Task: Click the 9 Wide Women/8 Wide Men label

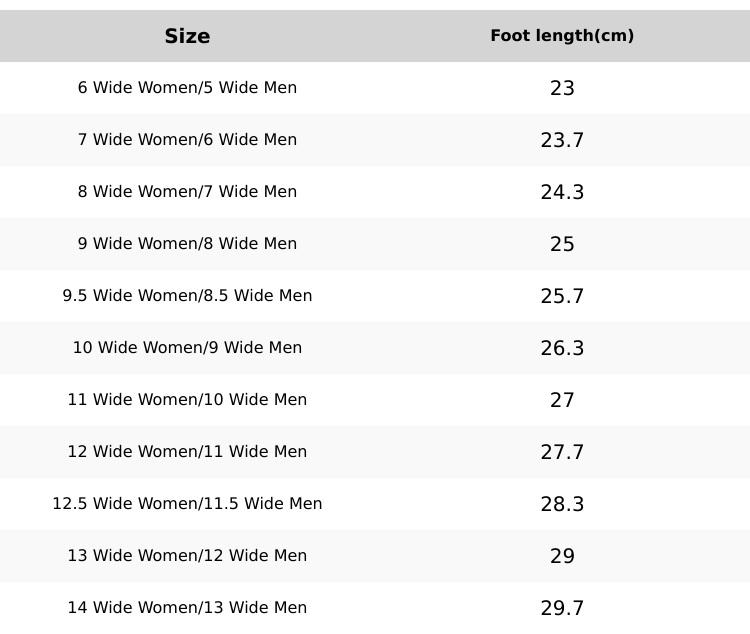Action: [x=187, y=244]
